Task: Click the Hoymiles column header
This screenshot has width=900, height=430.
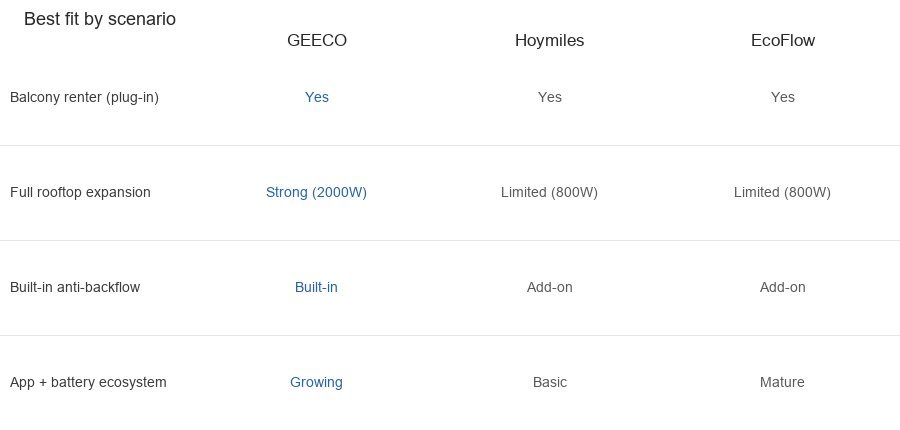Action: pyautogui.click(x=549, y=40)
